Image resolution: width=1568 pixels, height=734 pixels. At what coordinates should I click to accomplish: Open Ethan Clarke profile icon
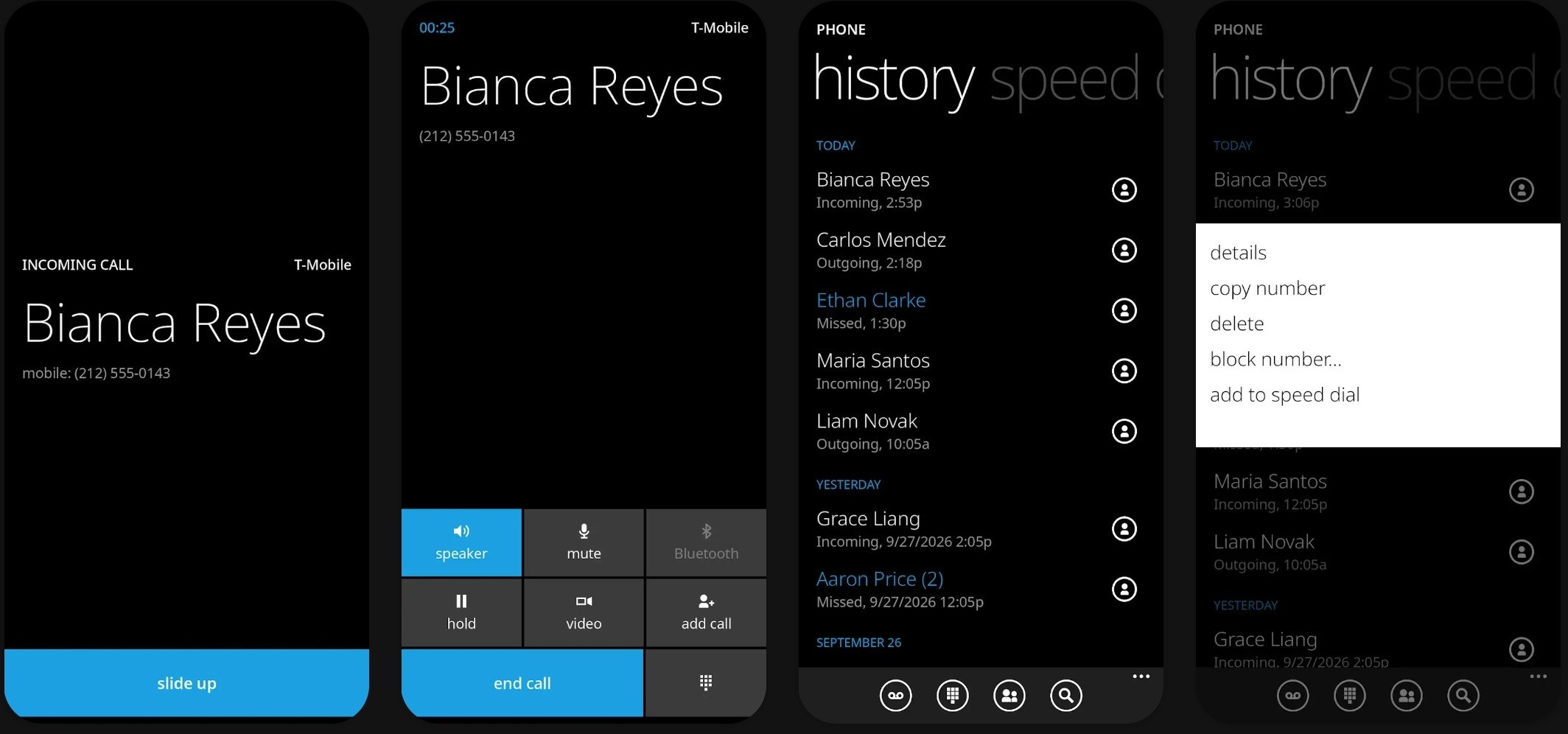[x=1124, y=311]
